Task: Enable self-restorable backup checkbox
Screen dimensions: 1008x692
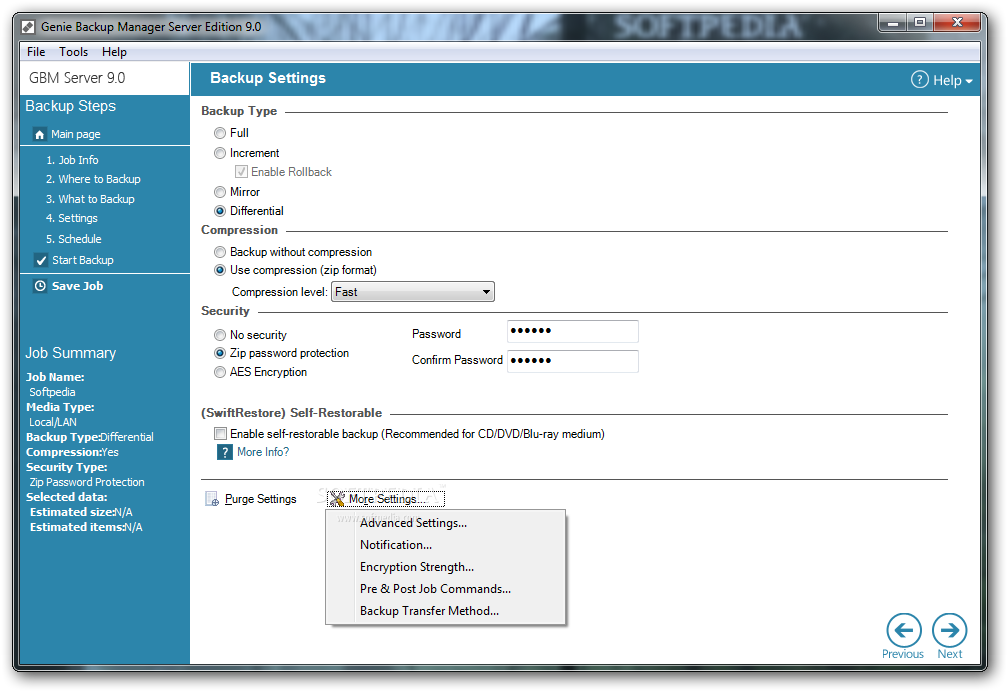Action: coord(220,434)
